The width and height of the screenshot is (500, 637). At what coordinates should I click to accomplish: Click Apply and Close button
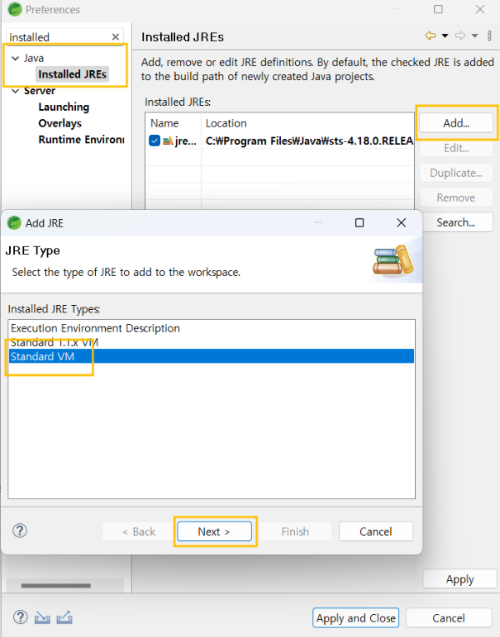[355, 618]
